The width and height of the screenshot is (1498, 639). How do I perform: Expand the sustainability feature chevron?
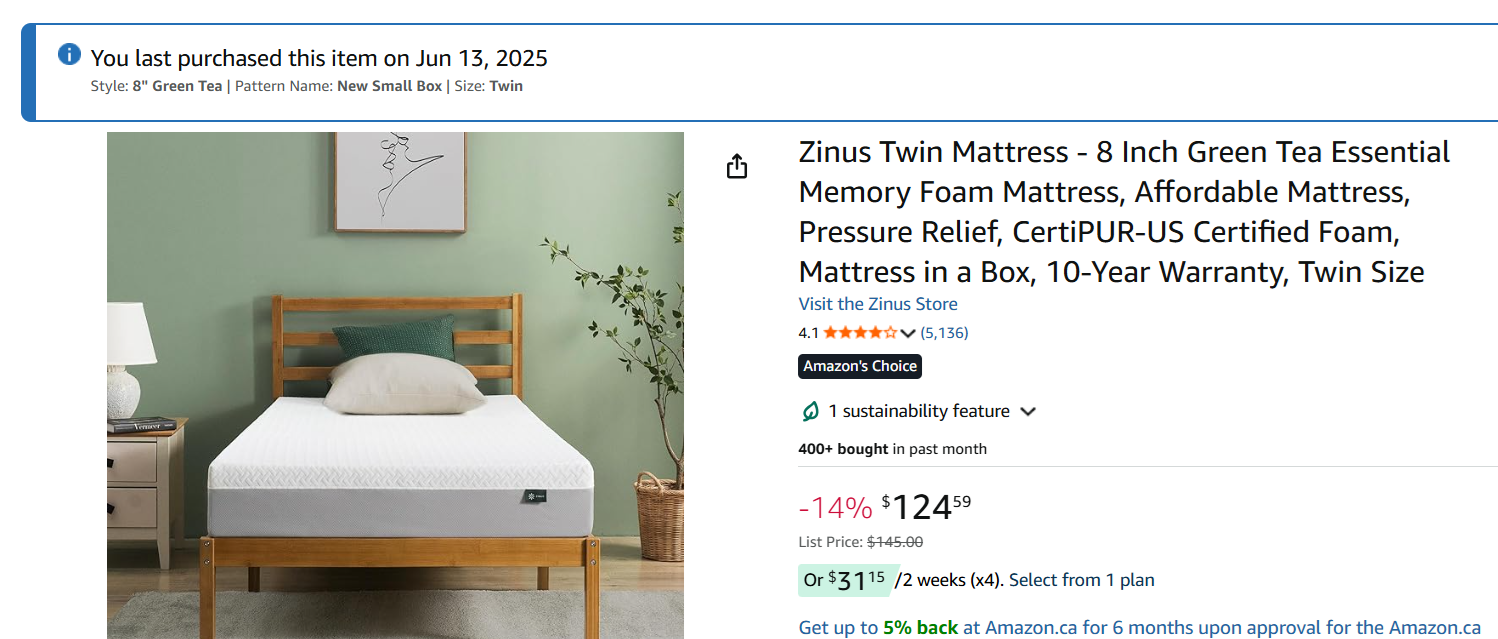(x=1027, y=411)
